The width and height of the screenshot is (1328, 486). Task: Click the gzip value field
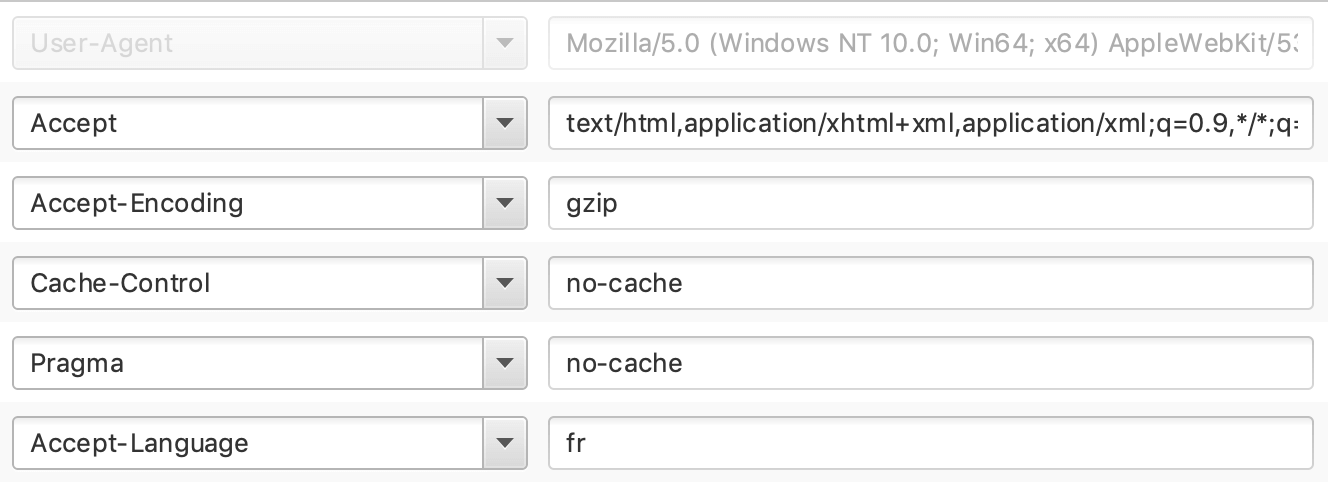coord(930,203)
